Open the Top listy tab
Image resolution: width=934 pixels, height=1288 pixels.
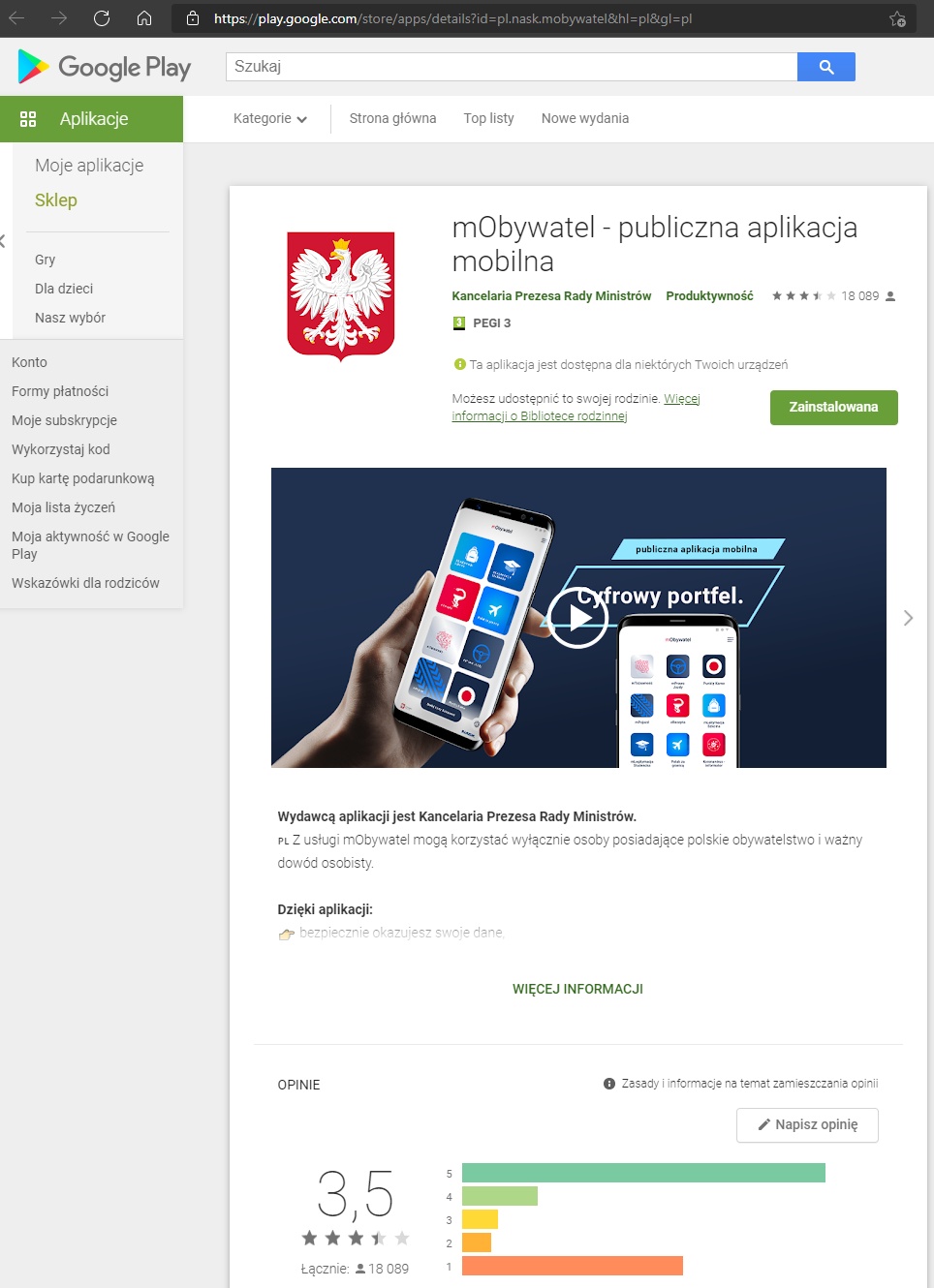click(488, 118)
